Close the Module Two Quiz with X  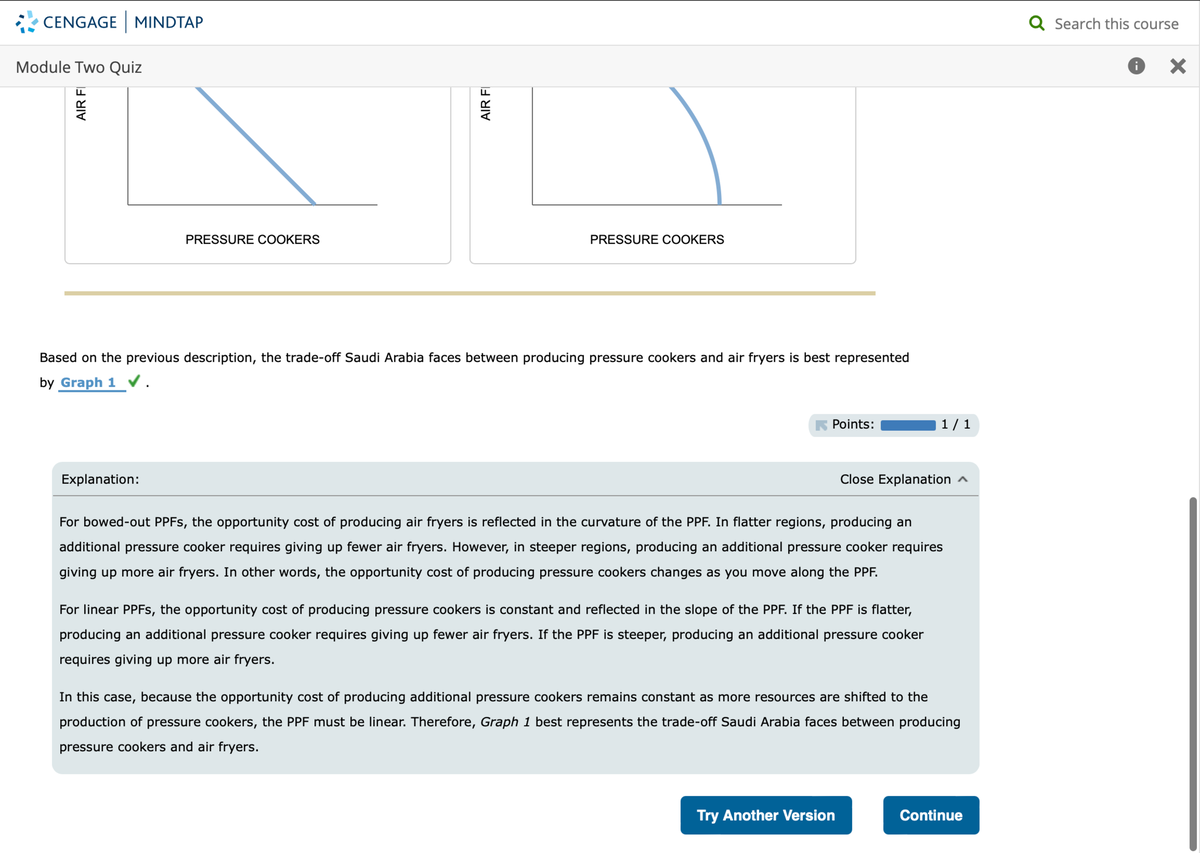[x=1177, y=67]
